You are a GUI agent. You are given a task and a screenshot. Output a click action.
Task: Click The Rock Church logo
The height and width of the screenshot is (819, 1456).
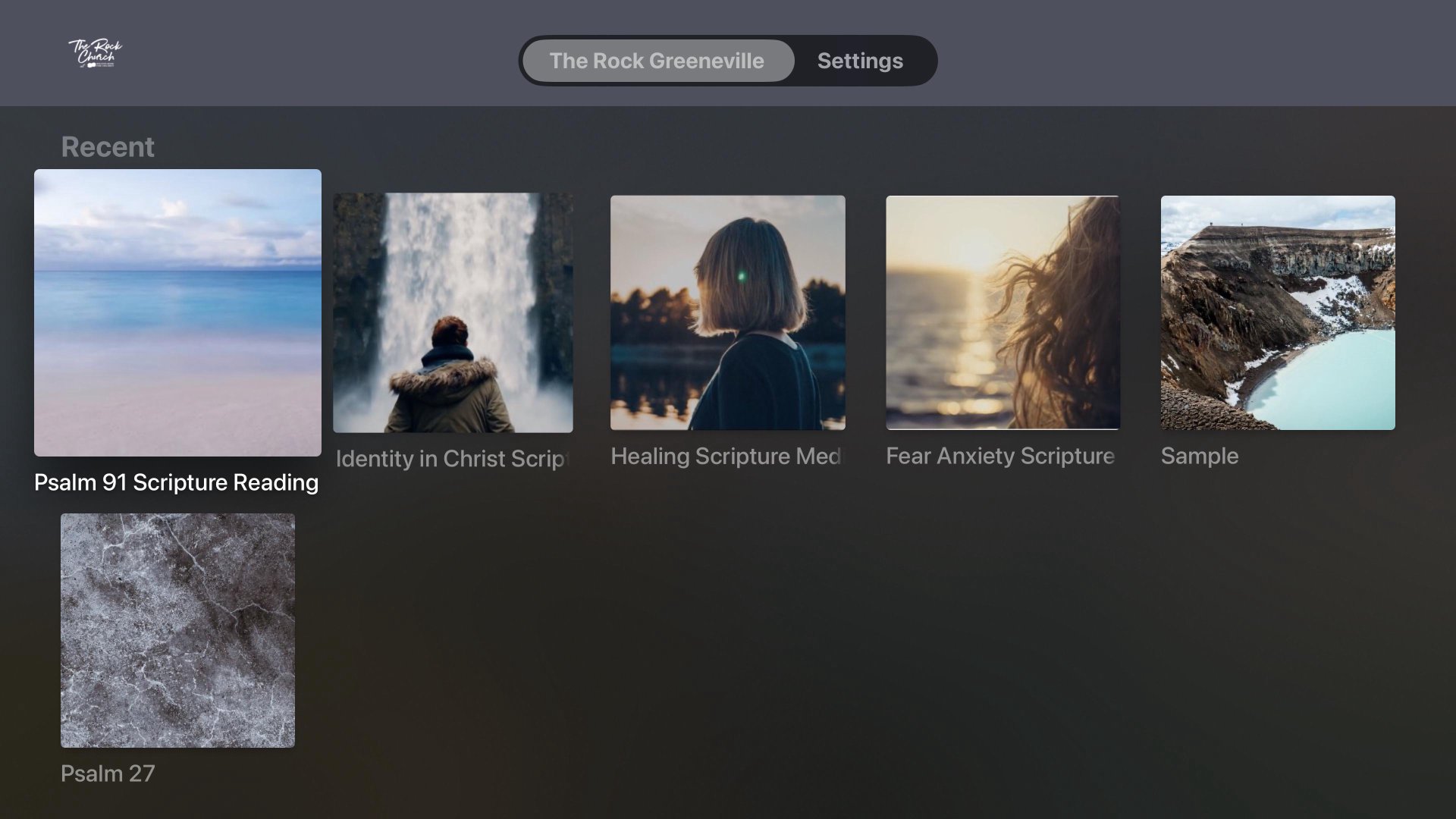[95, 54]
